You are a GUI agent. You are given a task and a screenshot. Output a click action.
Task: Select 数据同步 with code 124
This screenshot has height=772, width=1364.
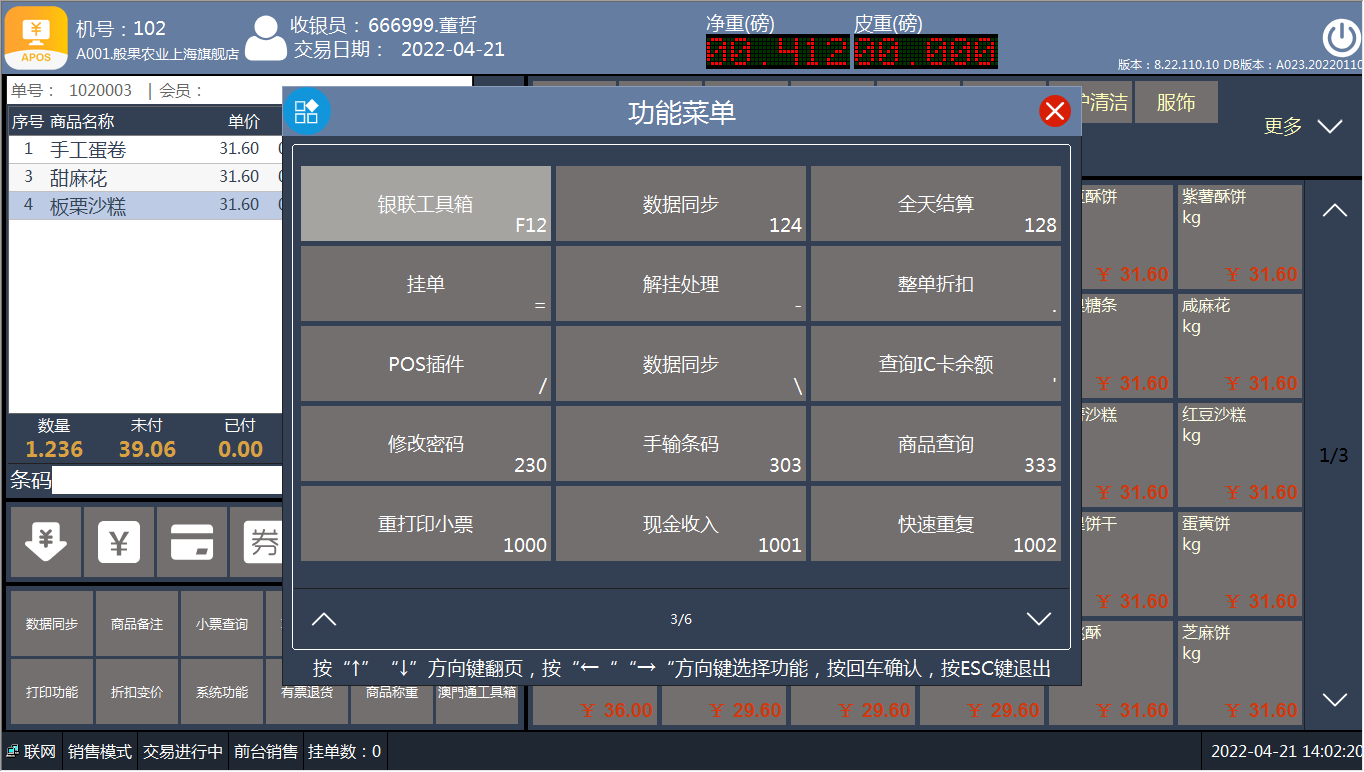tap(681, 204)
